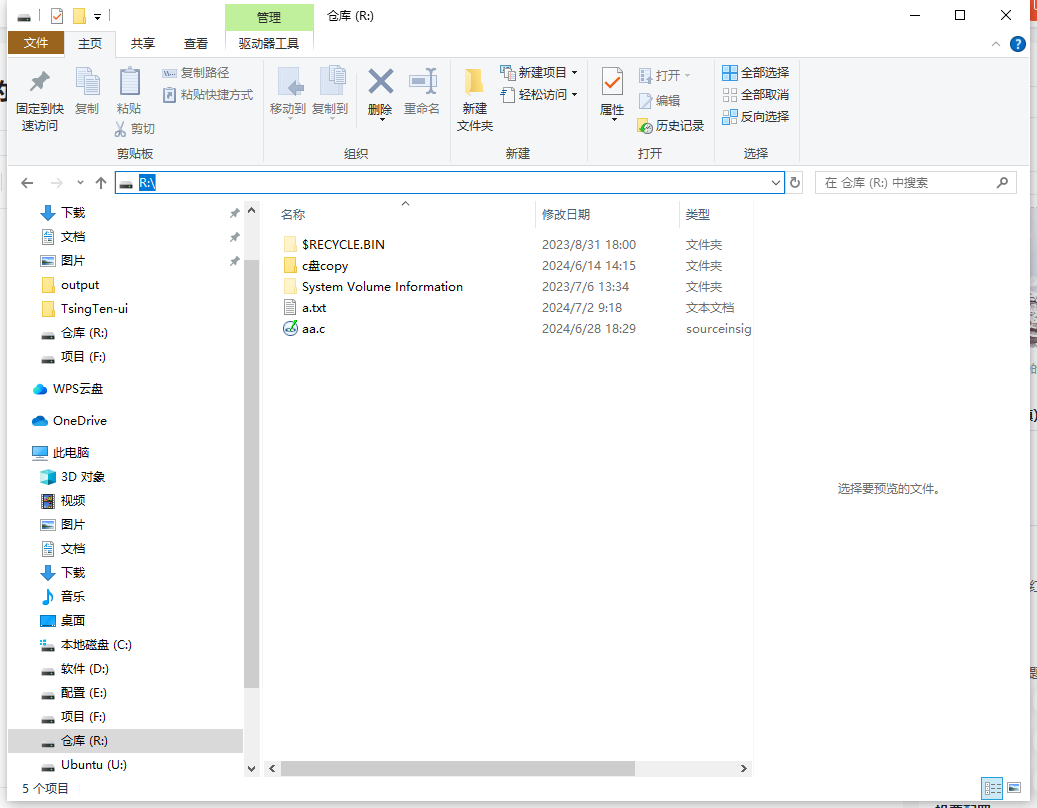
Task: Switch to the View (查看) tab
Action: tap(196, 44)
